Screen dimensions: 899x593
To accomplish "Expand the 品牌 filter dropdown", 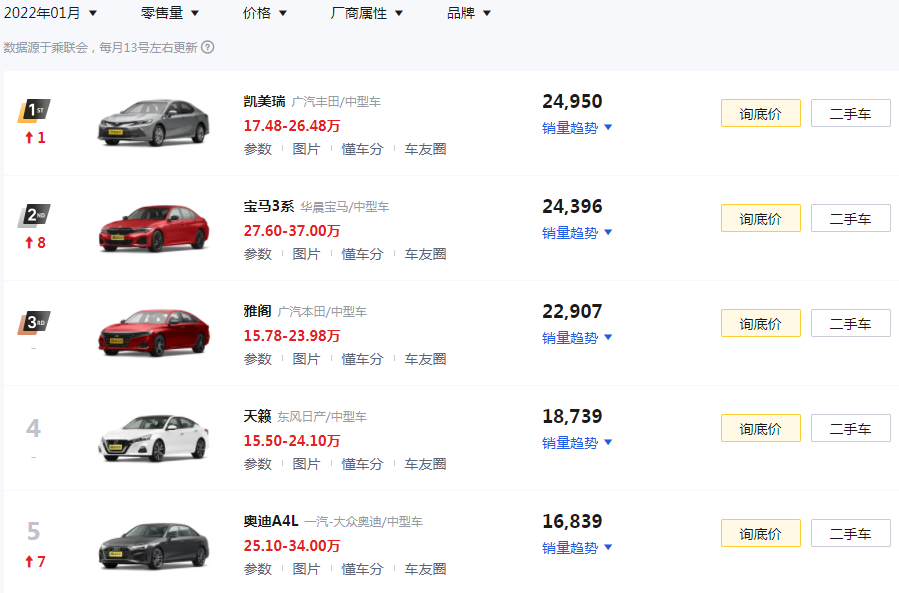I will click(x=469, y=13).
